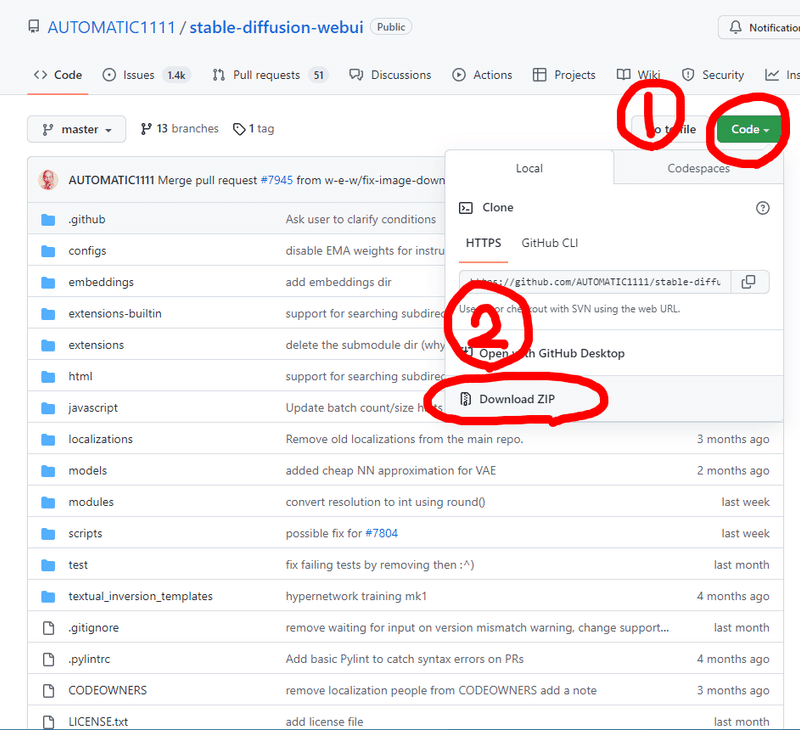
Task: Open the extensions-builtin folder
Action: coord(115,313)
